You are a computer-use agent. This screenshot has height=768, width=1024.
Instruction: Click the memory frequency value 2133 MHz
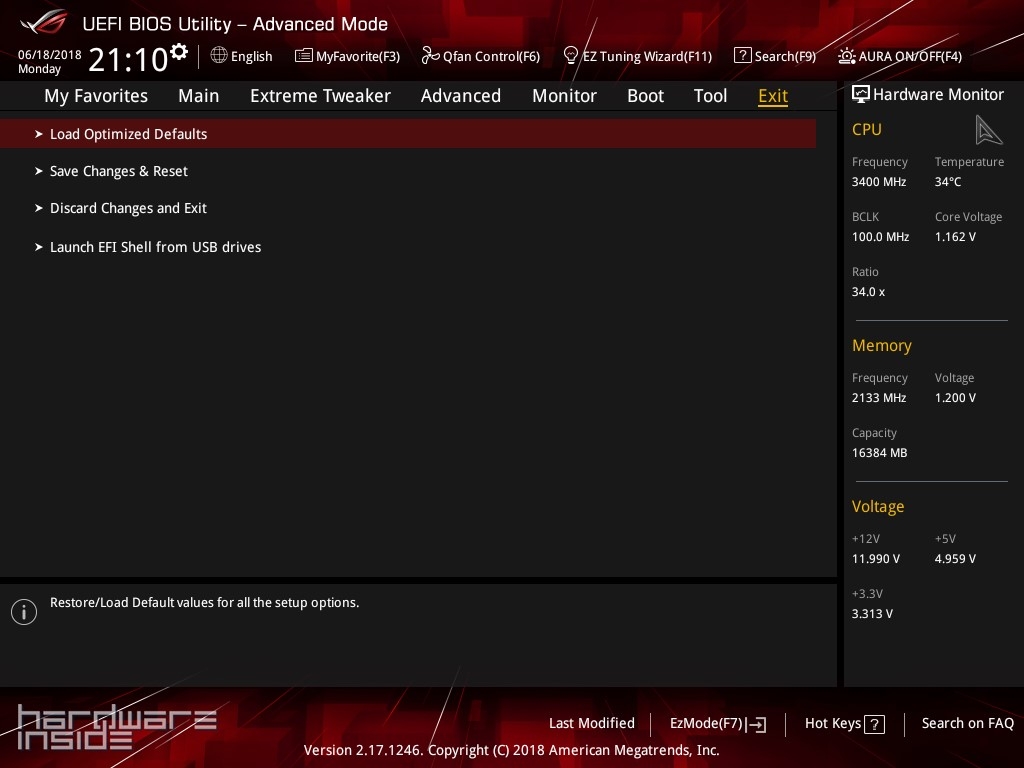pos(879,398)
